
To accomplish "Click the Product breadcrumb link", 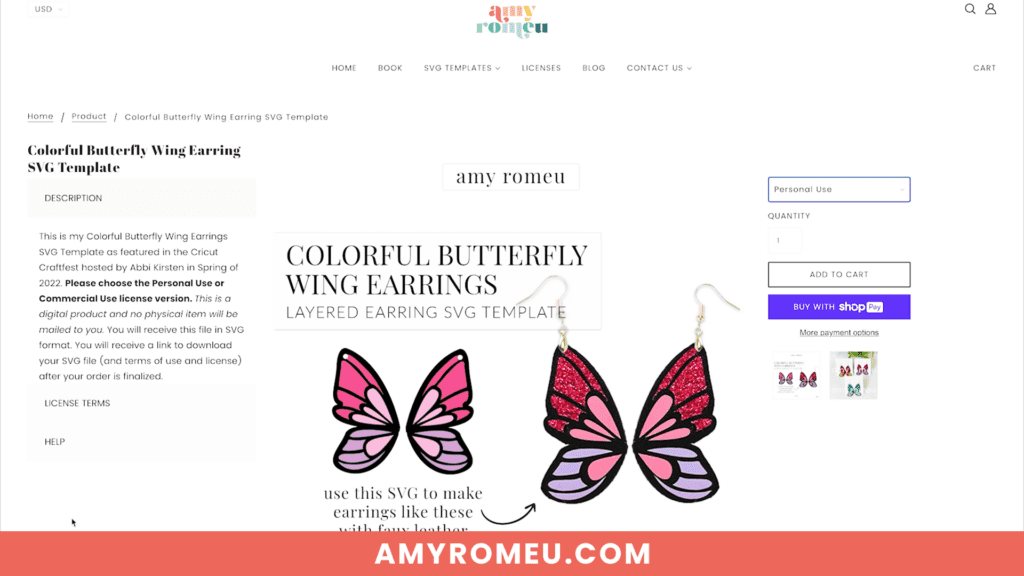I will pos(89,116).
